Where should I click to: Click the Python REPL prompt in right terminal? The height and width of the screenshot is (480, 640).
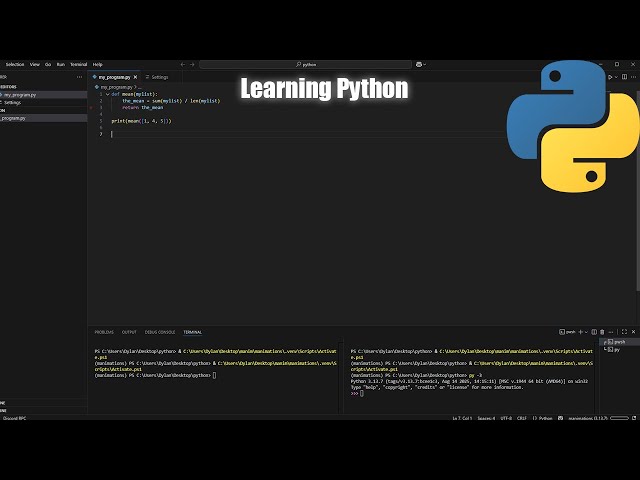357,393
